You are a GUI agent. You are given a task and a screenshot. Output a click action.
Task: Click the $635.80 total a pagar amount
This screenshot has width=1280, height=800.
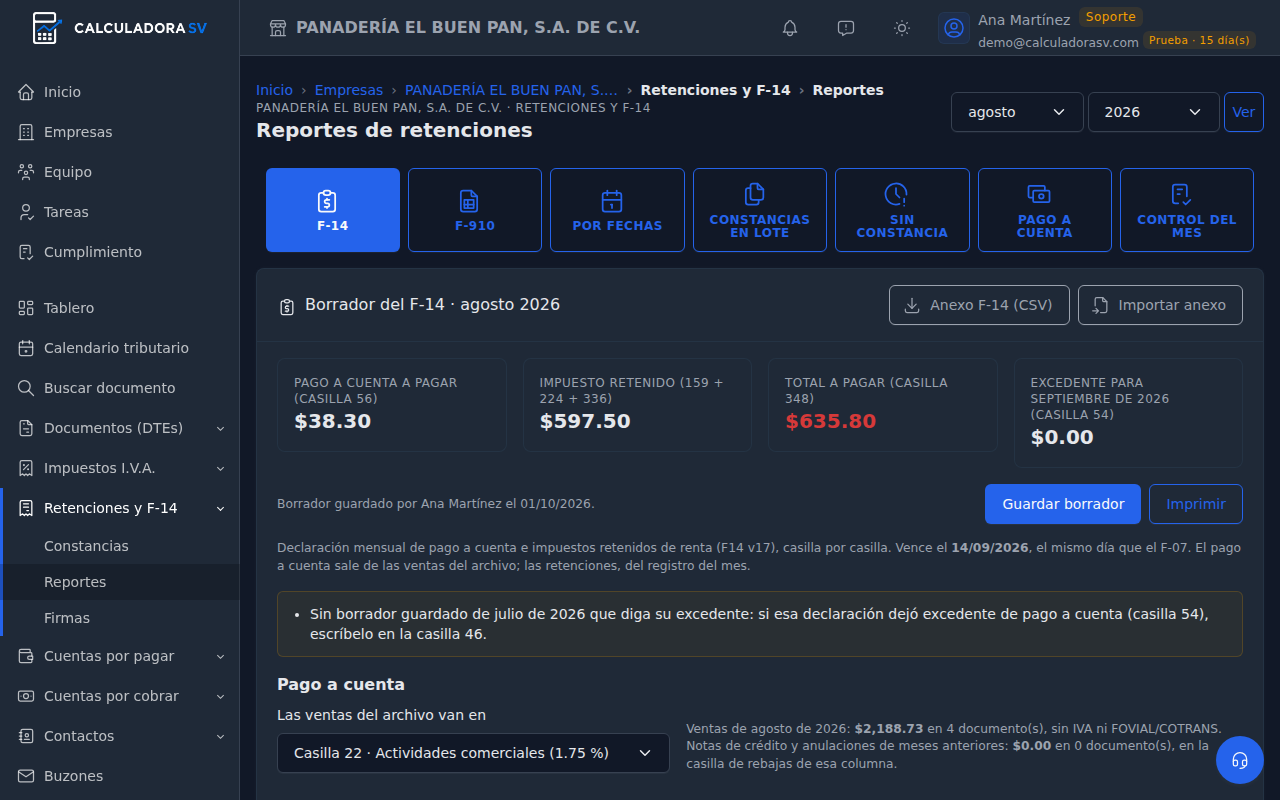(x=830, y=421)
